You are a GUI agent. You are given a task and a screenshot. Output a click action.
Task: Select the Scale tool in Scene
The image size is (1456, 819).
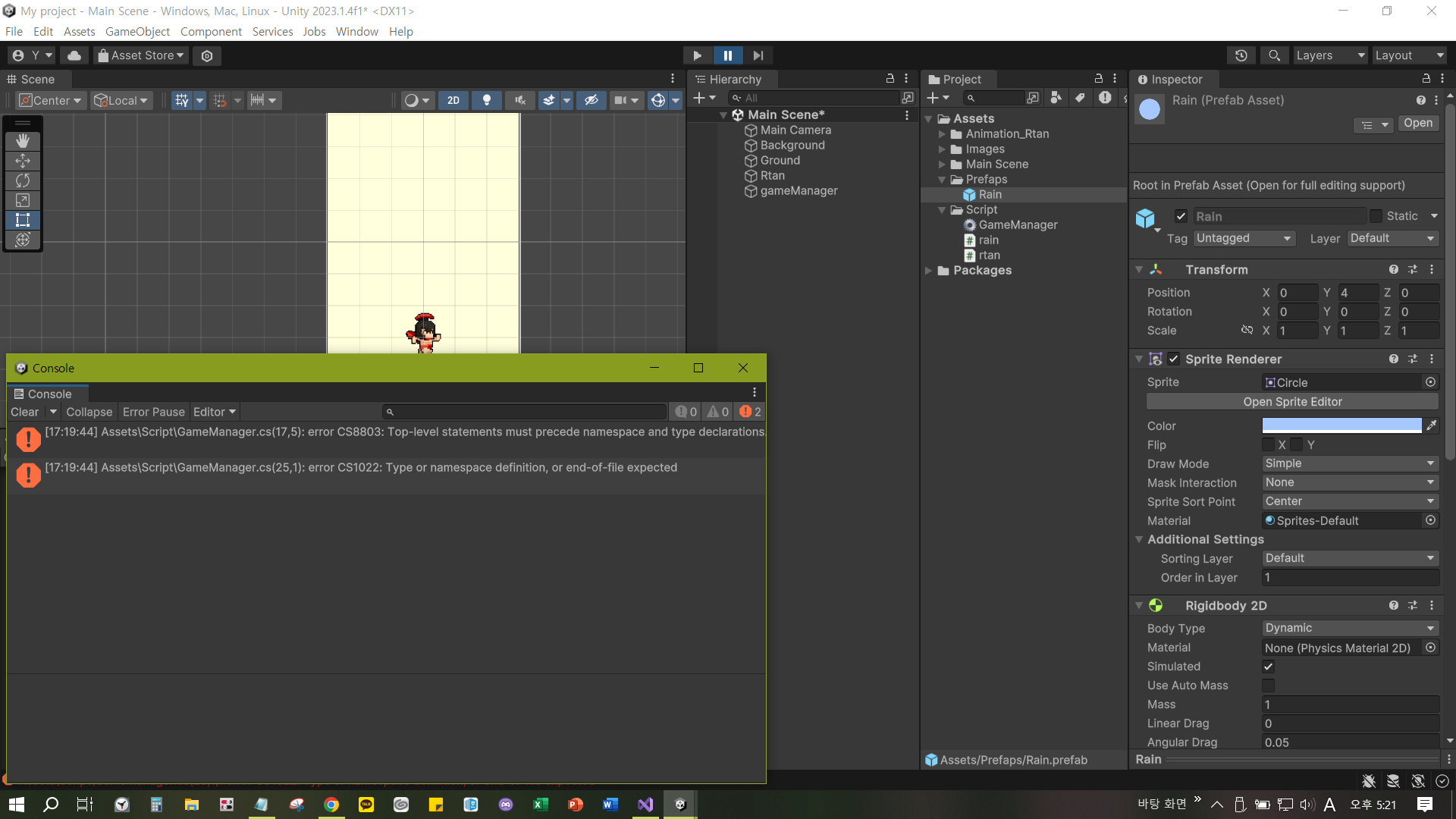click(x=23, y=200)
